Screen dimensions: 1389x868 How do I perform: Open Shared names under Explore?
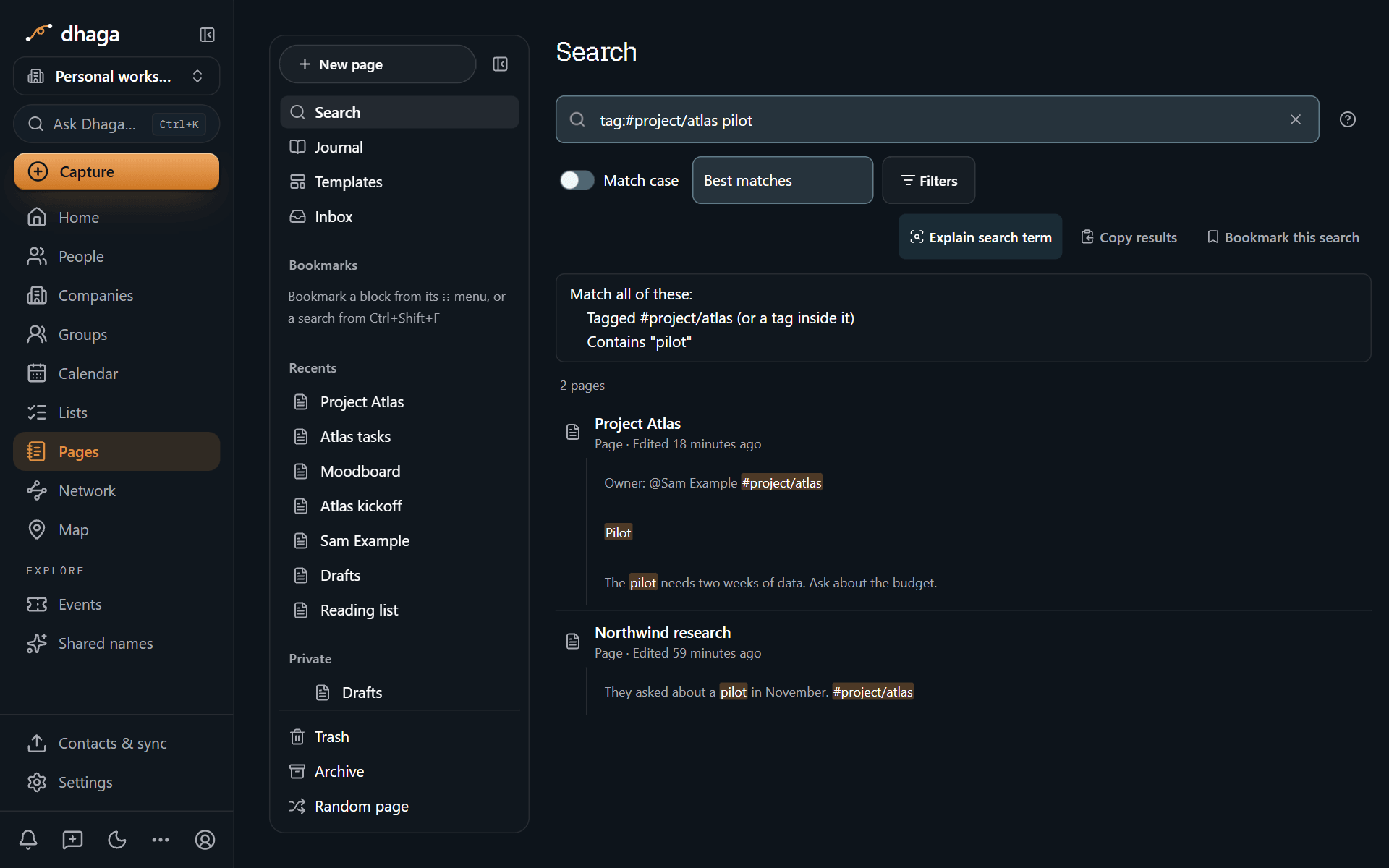[116, 643]
